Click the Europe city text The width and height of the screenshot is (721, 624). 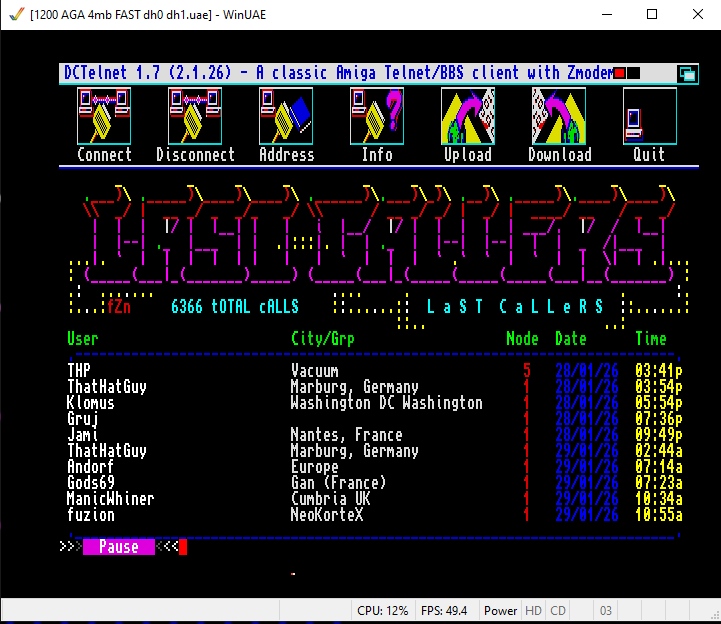click(315, 467)
